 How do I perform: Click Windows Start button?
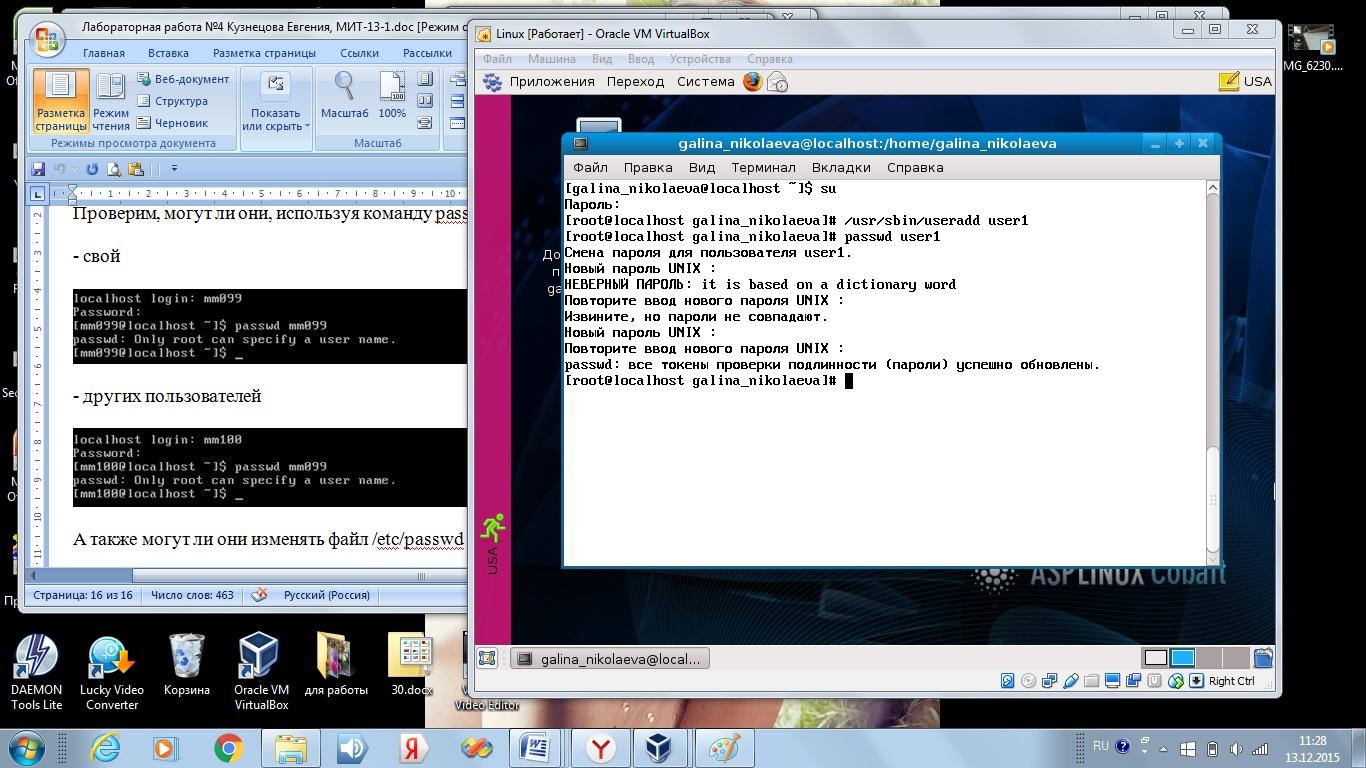26,747
